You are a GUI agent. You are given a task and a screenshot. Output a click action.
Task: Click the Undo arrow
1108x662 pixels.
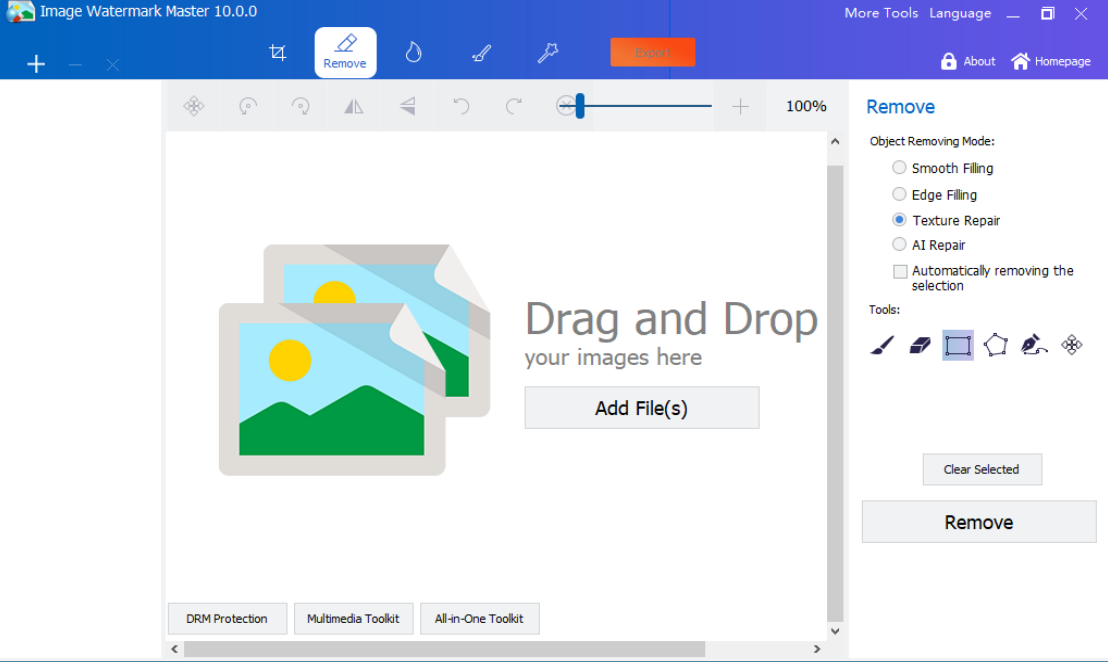click(x=461, y=106)
